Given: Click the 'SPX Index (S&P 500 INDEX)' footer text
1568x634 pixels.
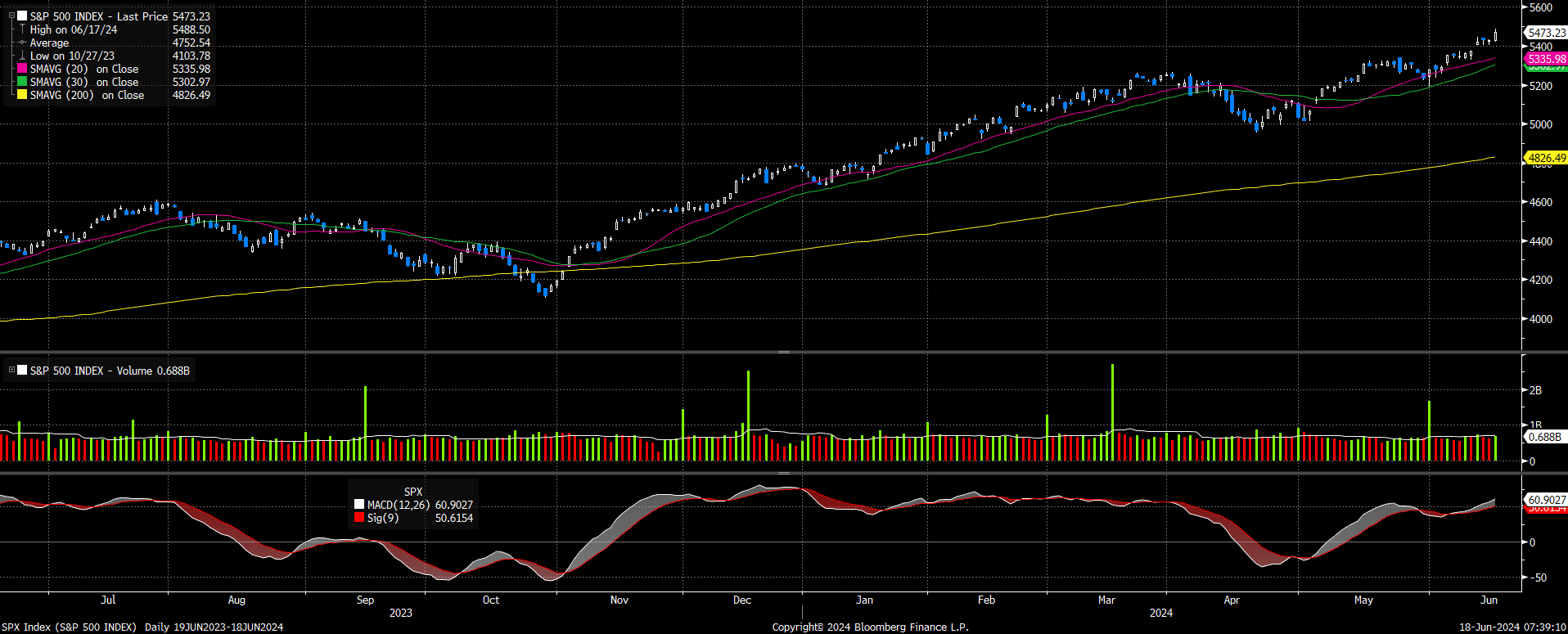Looking at the screenshot, I should point(69,627).
